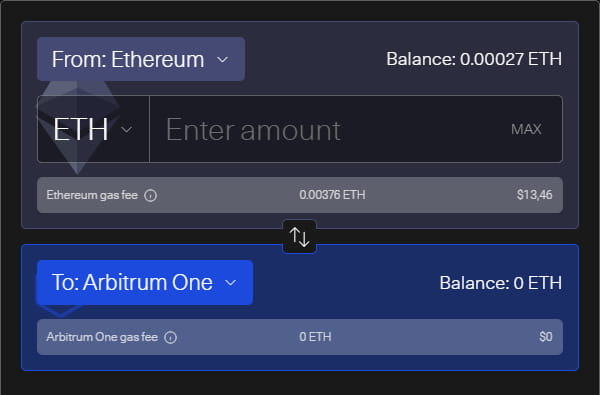
Task: Click the $0 Arbitrum fee amount
Action: tap(546, 337)
